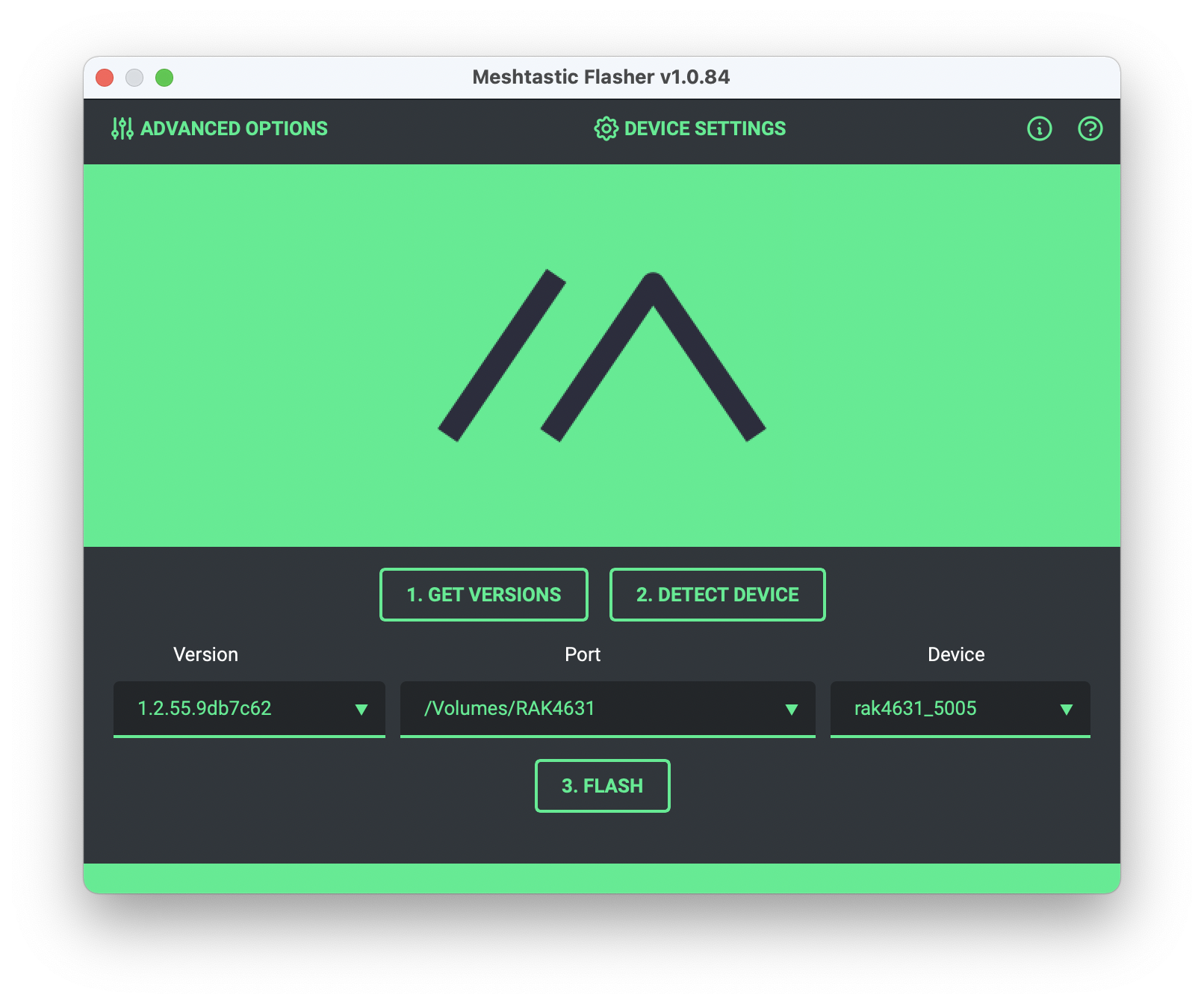Click the Port dropdown arrow
The height and width of the screenshot is (1004, 1204).
point(792,710)
